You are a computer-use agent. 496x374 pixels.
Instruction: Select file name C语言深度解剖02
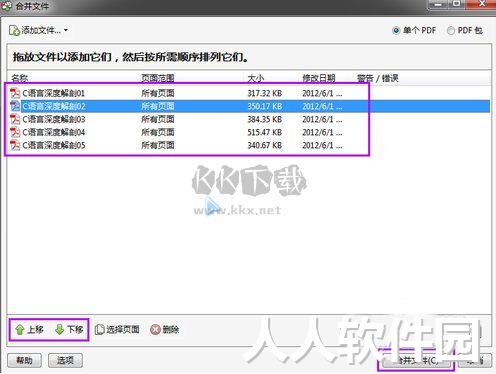pyautogui.click(x=54, y=106)
